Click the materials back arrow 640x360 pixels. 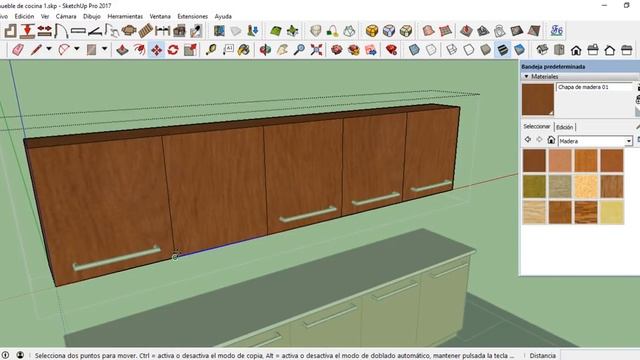528,140
